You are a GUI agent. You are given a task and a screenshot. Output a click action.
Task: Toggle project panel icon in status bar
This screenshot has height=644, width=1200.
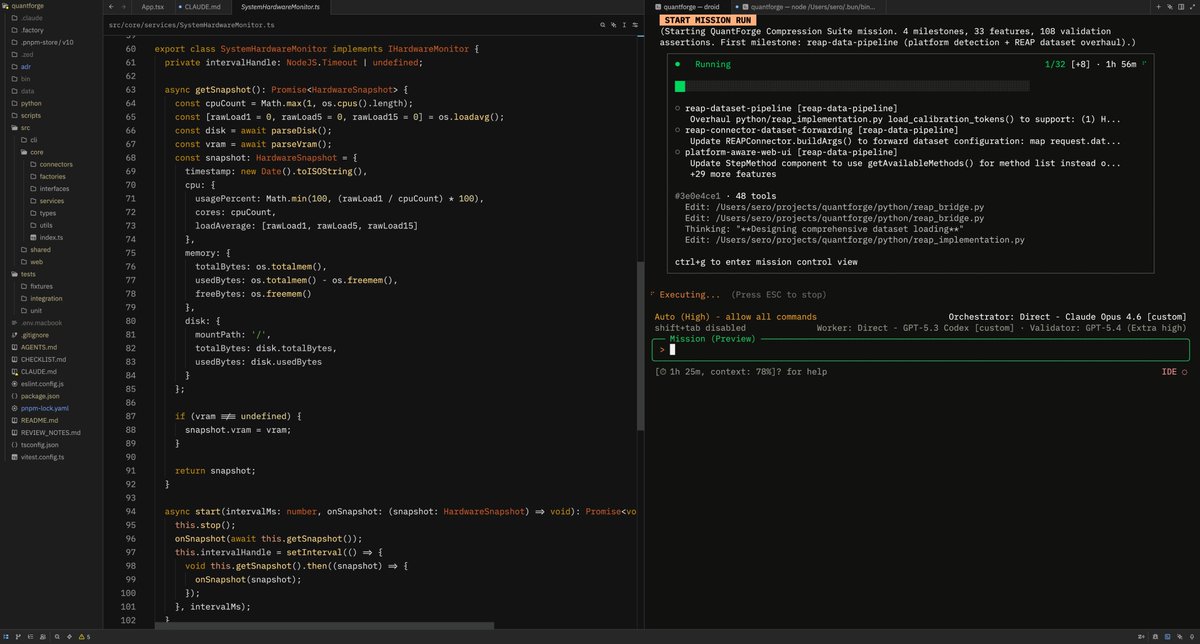pos(7,636)
